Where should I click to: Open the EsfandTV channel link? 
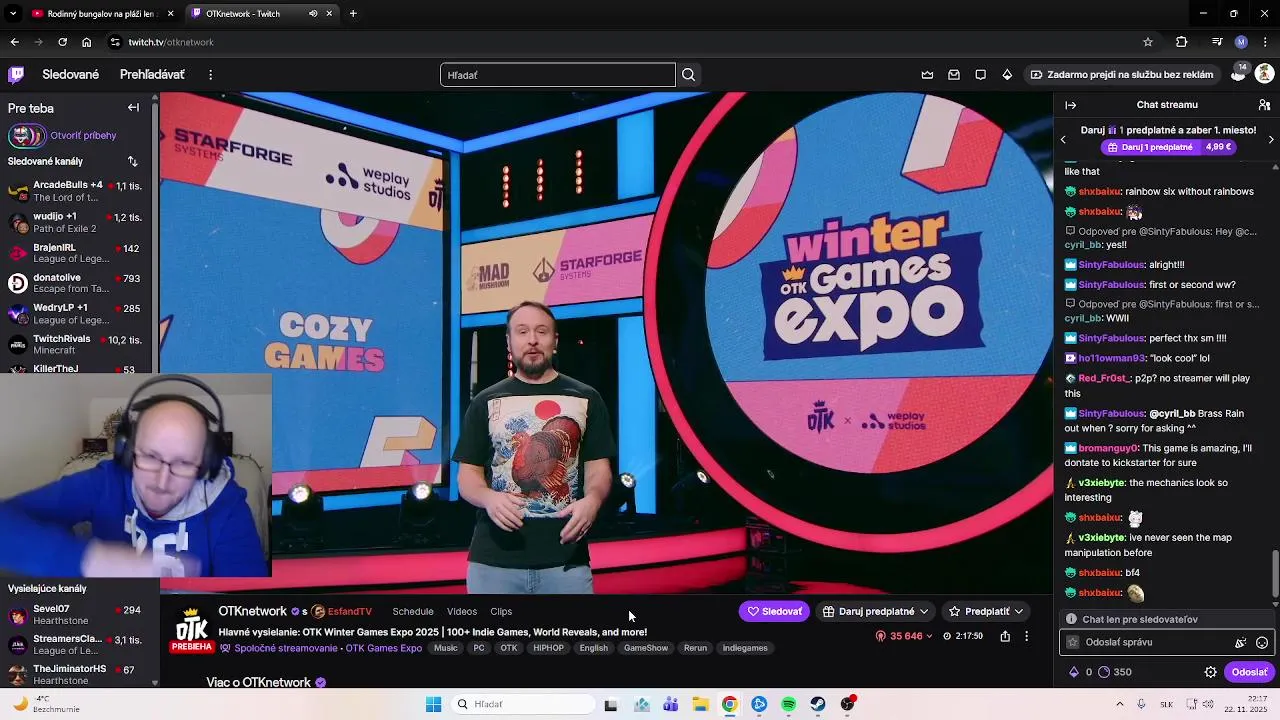(349, 612)
